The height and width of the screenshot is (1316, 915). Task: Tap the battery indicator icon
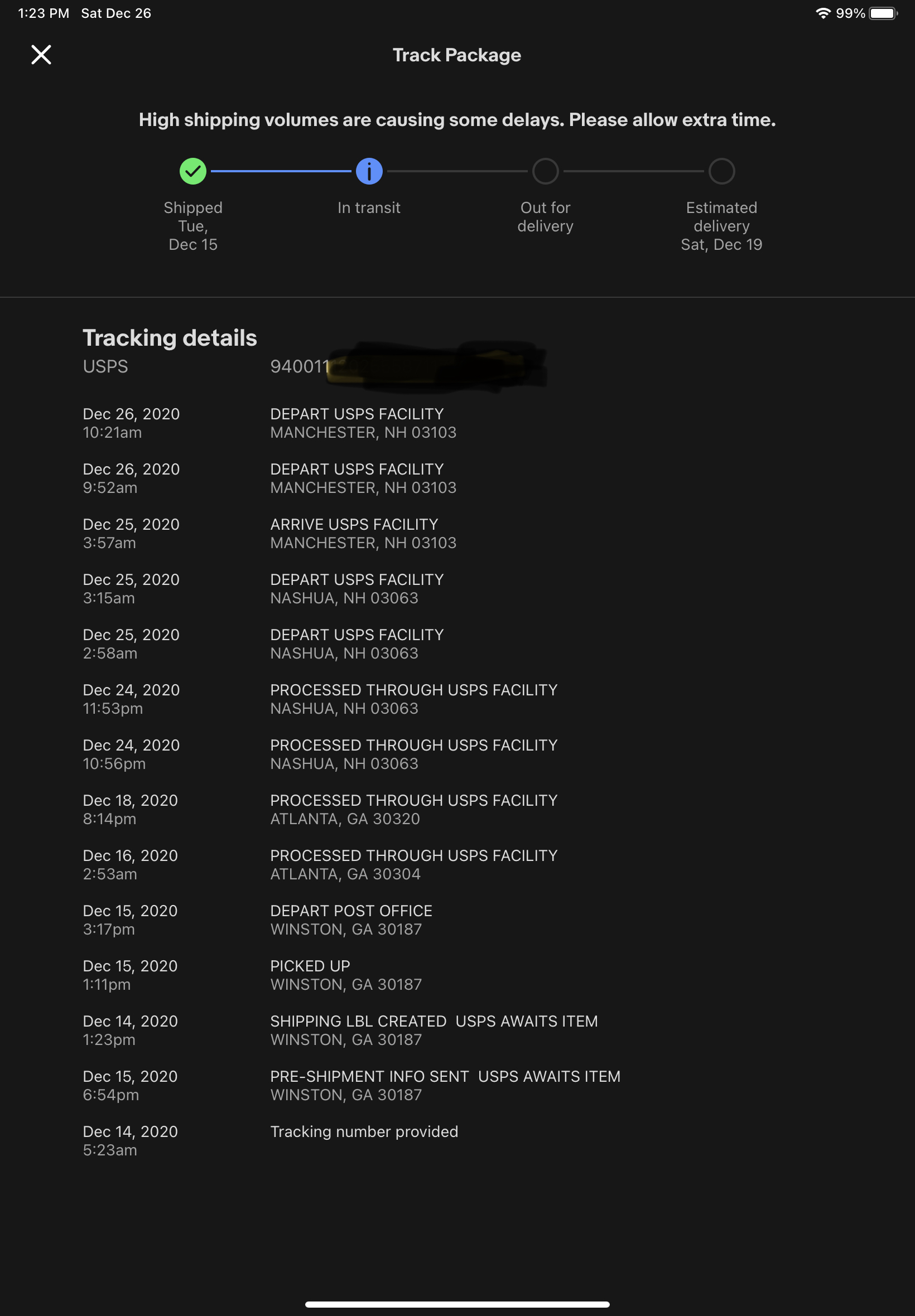[882, 13]
